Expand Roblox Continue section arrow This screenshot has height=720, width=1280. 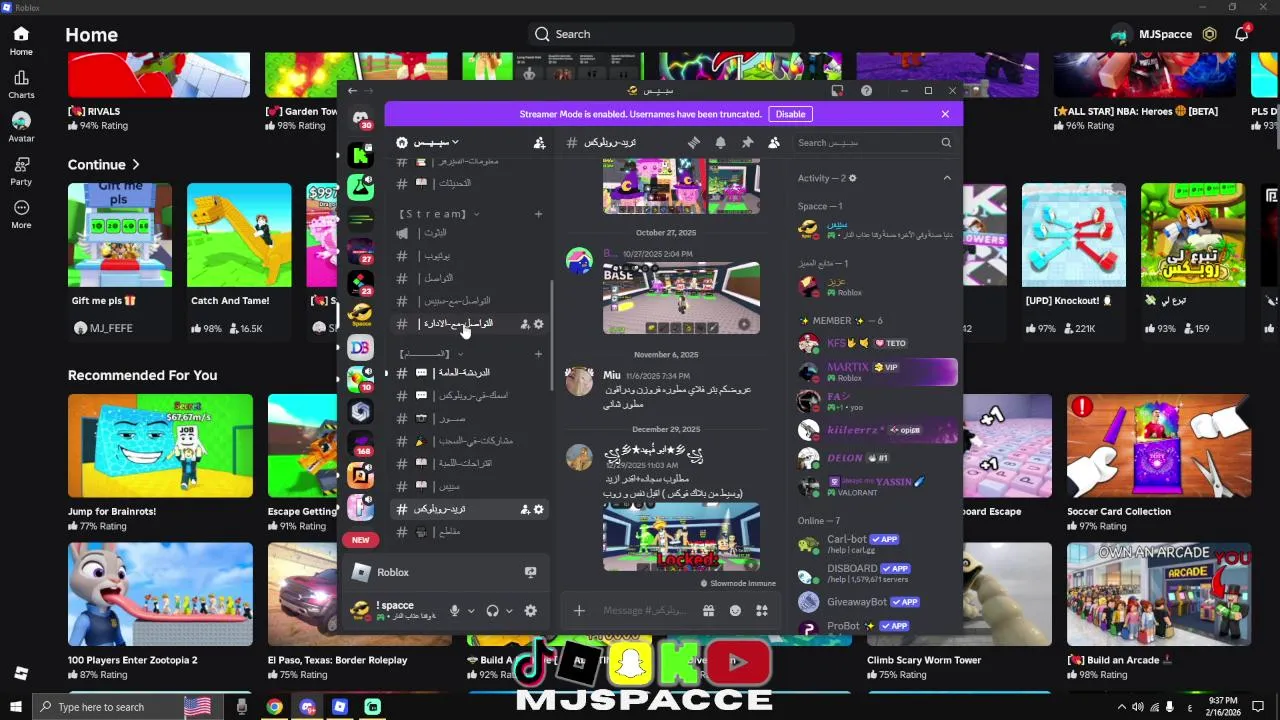pos(135,164)
